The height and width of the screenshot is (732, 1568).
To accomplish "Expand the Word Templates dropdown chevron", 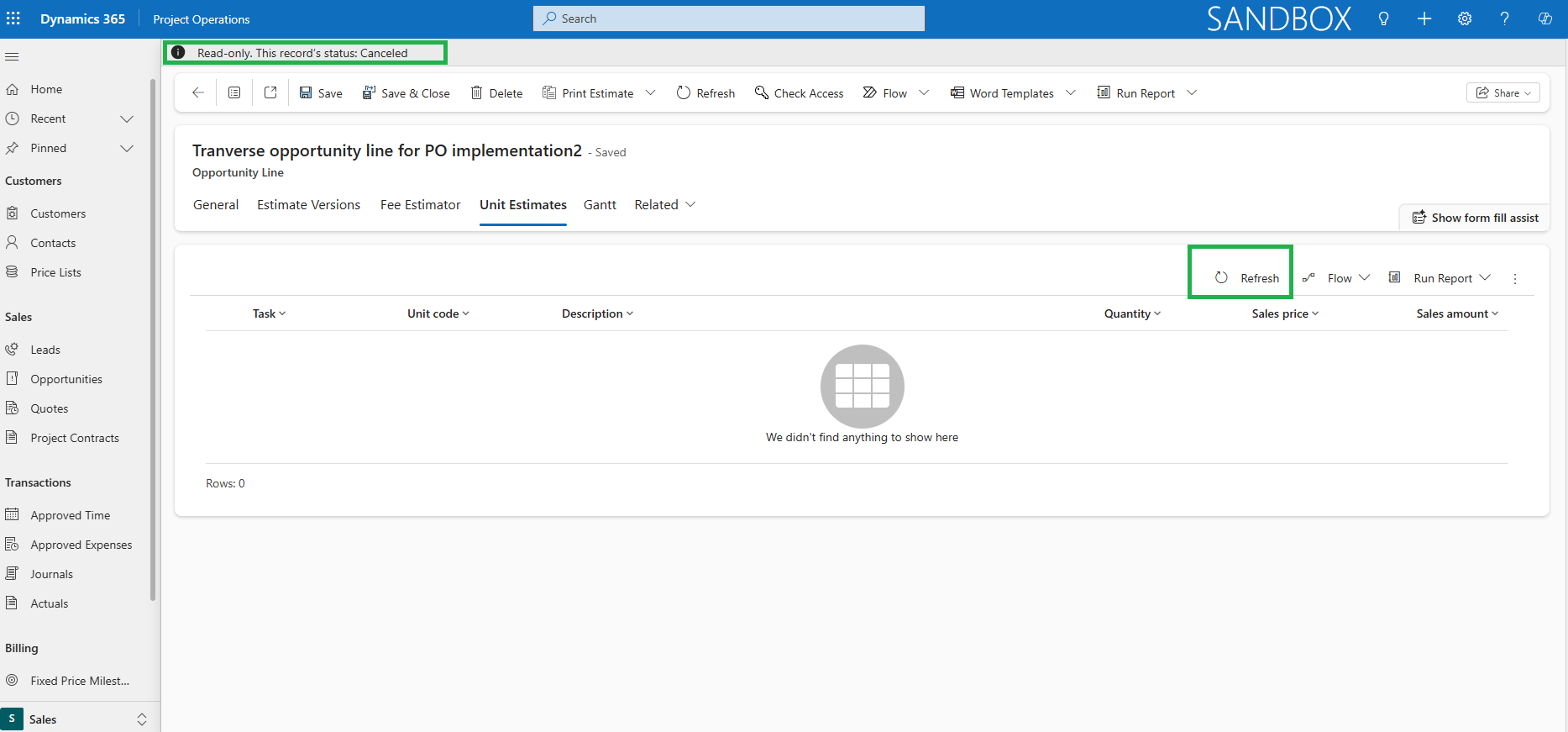I will 1071,93.
